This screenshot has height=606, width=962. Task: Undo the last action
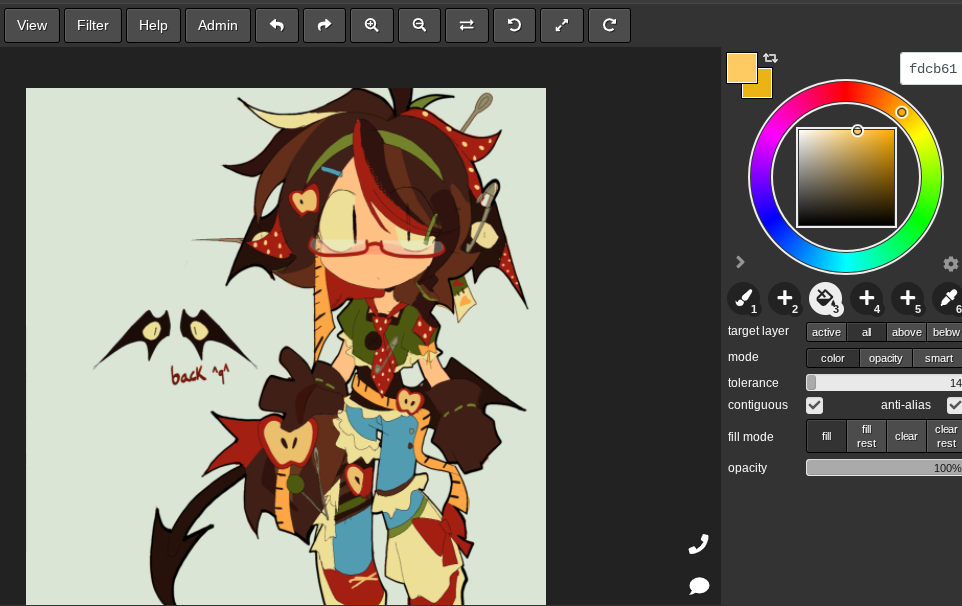[x=277, y=25]
